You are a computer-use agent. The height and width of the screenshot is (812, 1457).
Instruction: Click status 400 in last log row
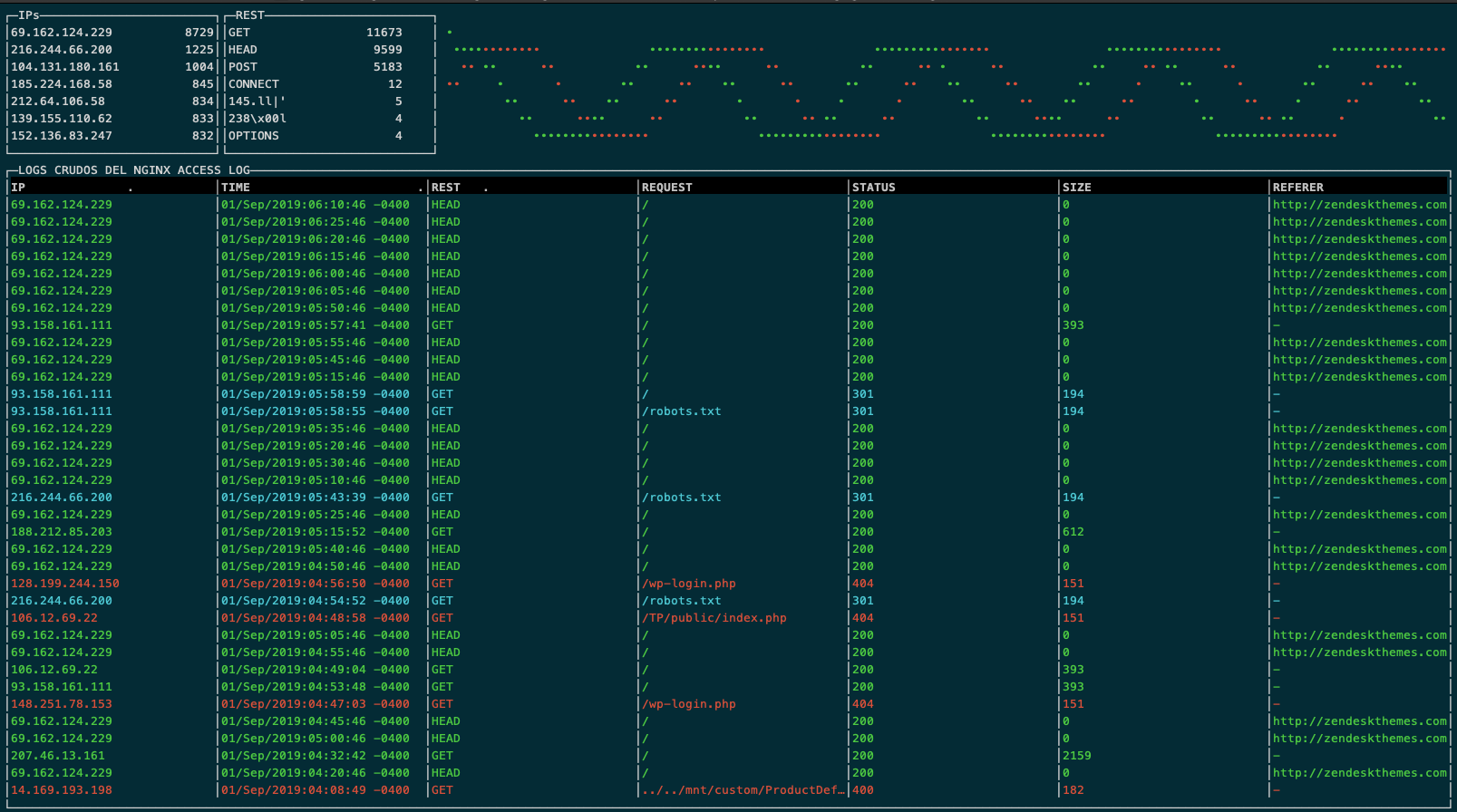(x=863, y=789)
